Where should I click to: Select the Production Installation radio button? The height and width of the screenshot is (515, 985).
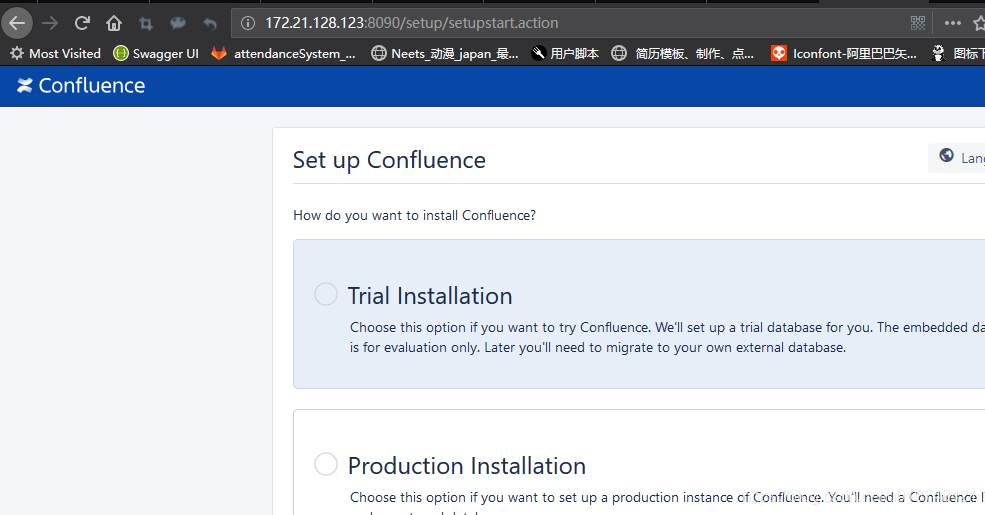tap(326, 464)
